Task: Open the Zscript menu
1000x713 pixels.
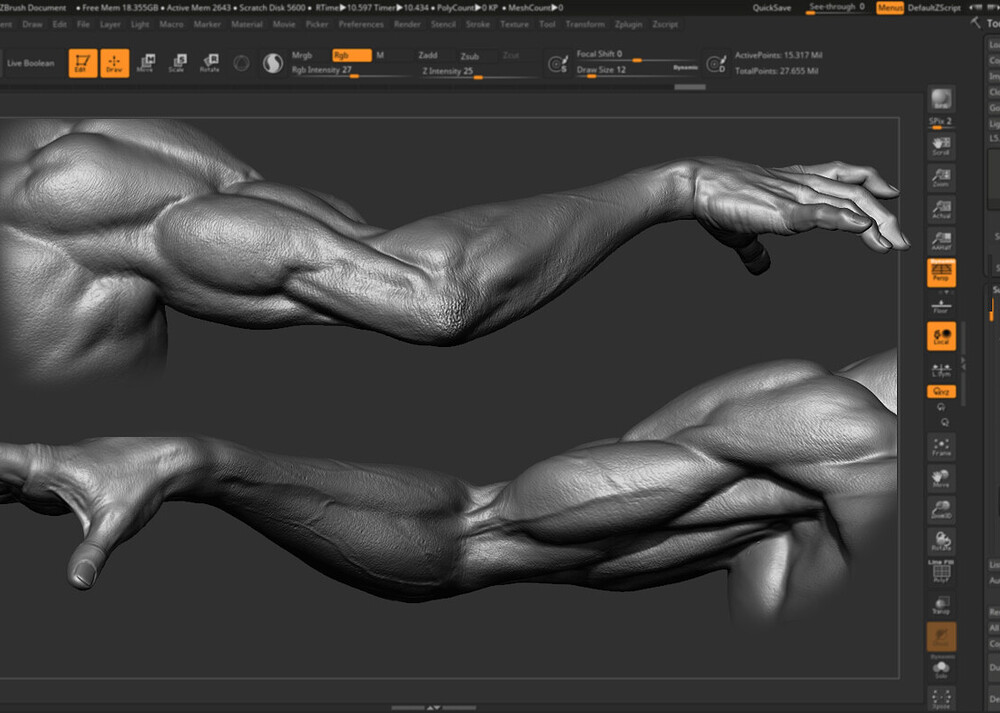Action: (x=665, y=24)
